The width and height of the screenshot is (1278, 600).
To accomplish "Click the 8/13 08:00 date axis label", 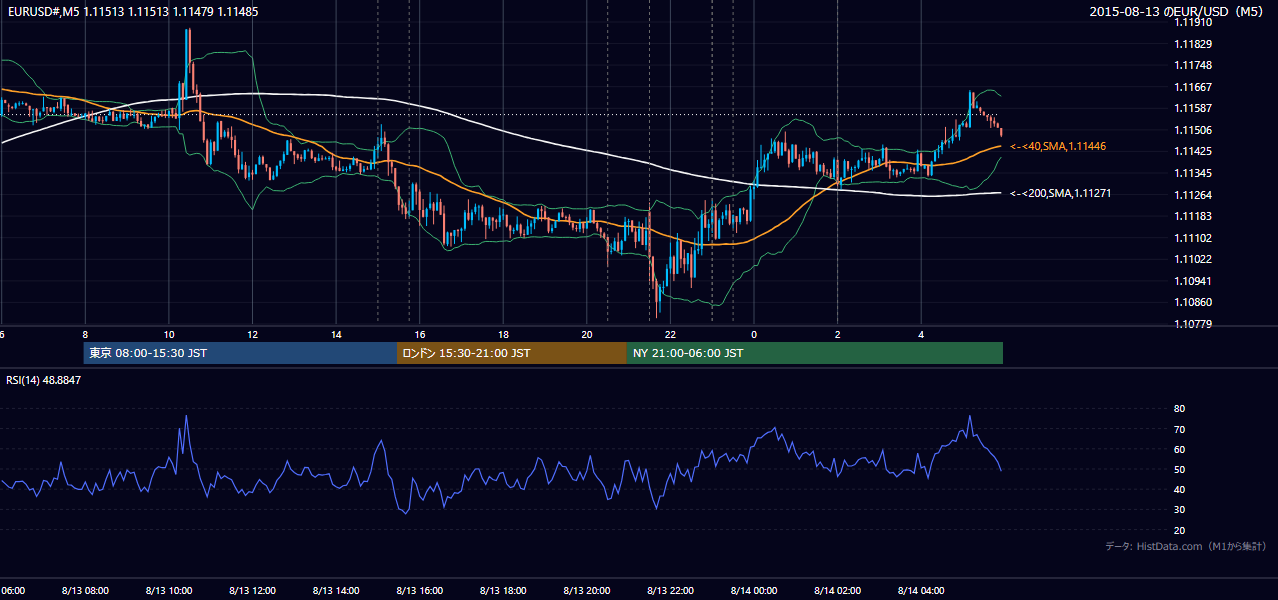I will [x=85, y=590].
